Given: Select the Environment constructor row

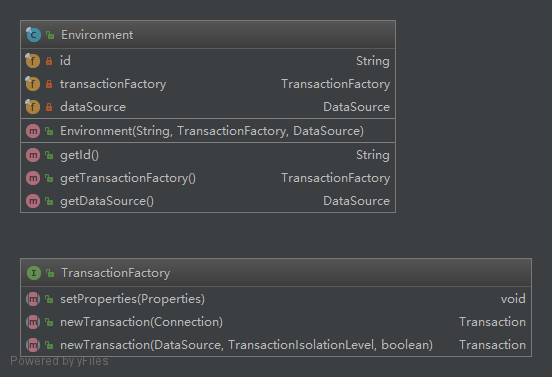Looking at the screenshot, I should [208, 131].
